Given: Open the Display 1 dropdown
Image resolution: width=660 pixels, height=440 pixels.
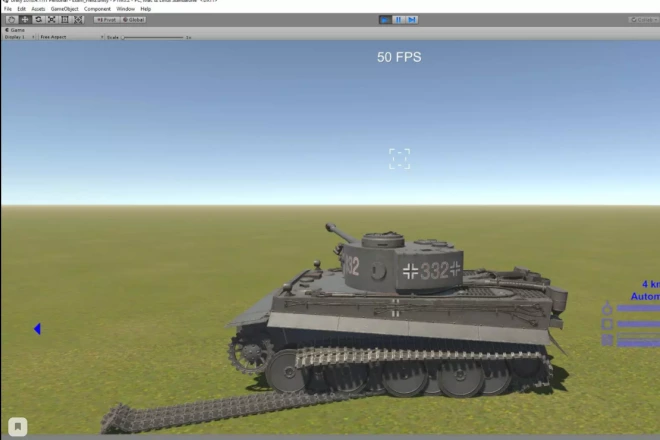Looking at the screenshot, I should pyautogui.click(x=19, y=37).
